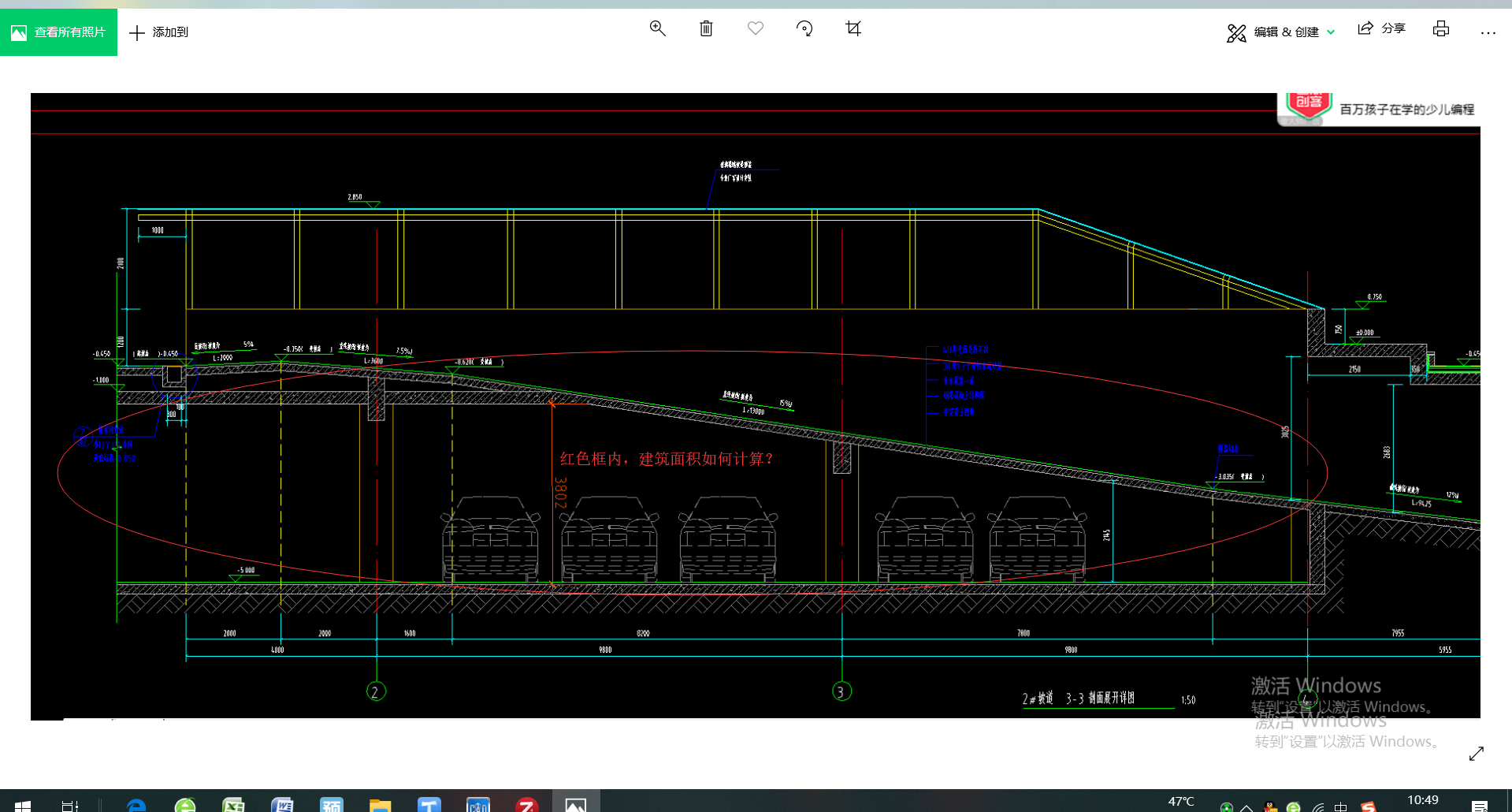Open the Action Center notifications icon
Viewport: 1512px width, 812px height.
pyautogui.click(x=1479, y=806)
